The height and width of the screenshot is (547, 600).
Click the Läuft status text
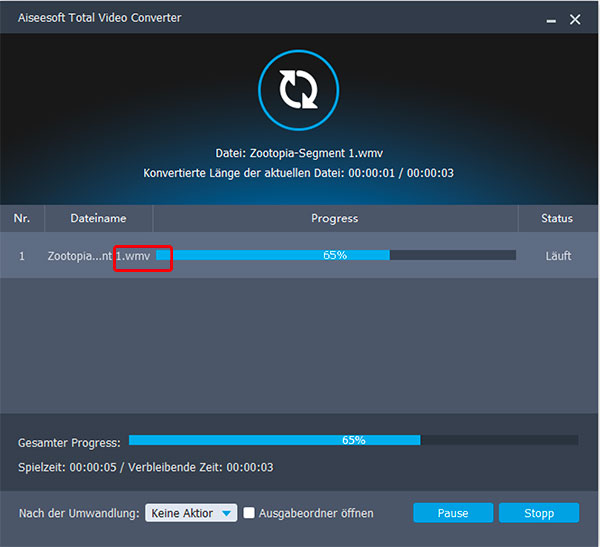click(x=558, y=256)
